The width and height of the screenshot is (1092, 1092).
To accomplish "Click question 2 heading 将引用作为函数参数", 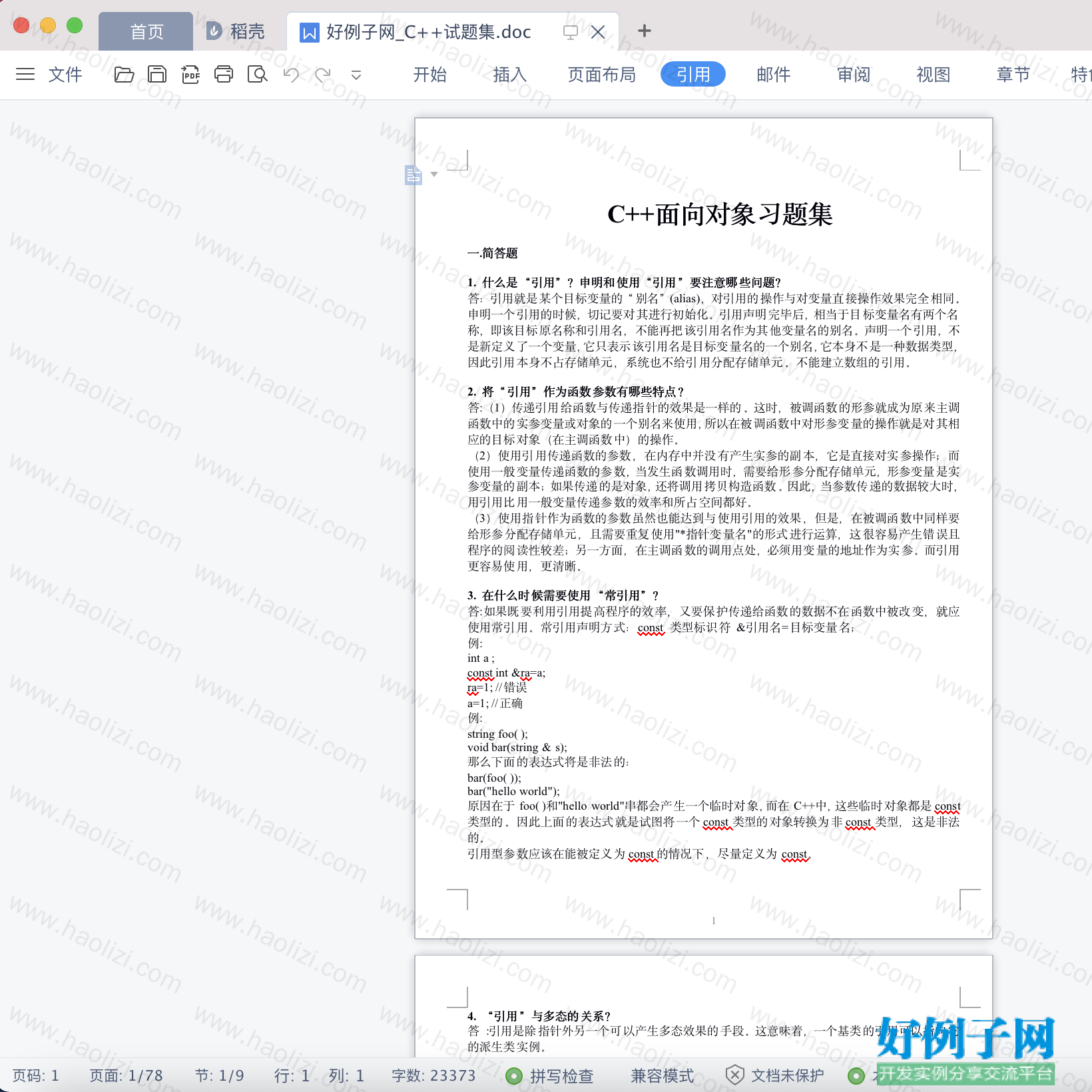I will (x=576, y=392).
